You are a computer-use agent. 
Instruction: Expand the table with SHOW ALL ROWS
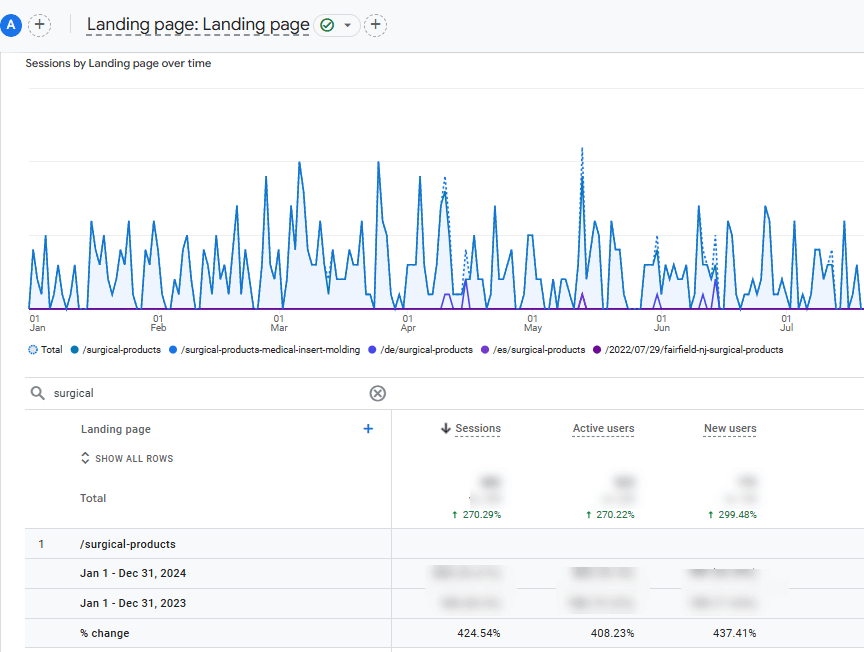(134, 459)
